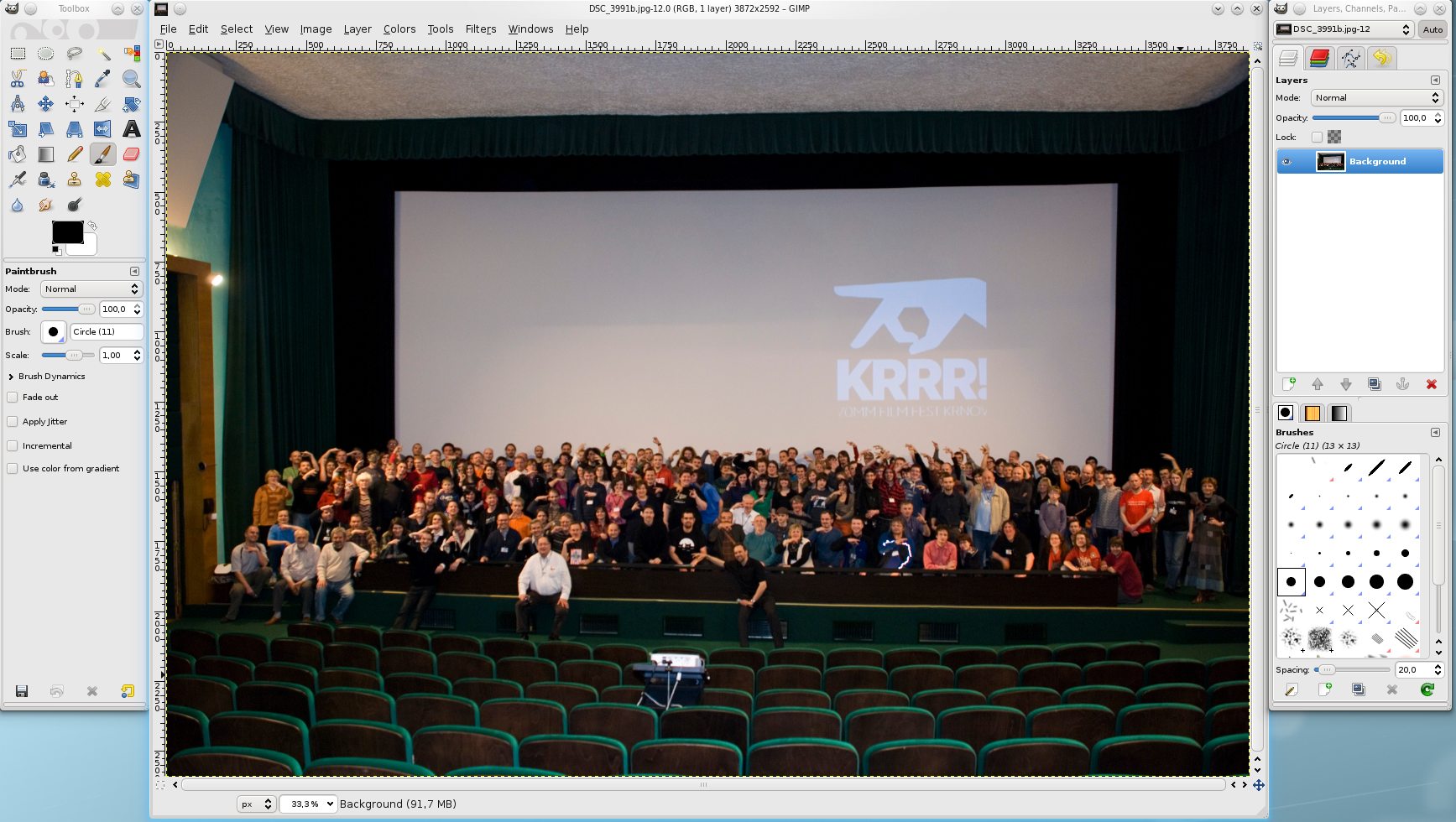The image size is (1456, 822).
Task: Select the Free Select lasso tool
Action: [75, 54]
